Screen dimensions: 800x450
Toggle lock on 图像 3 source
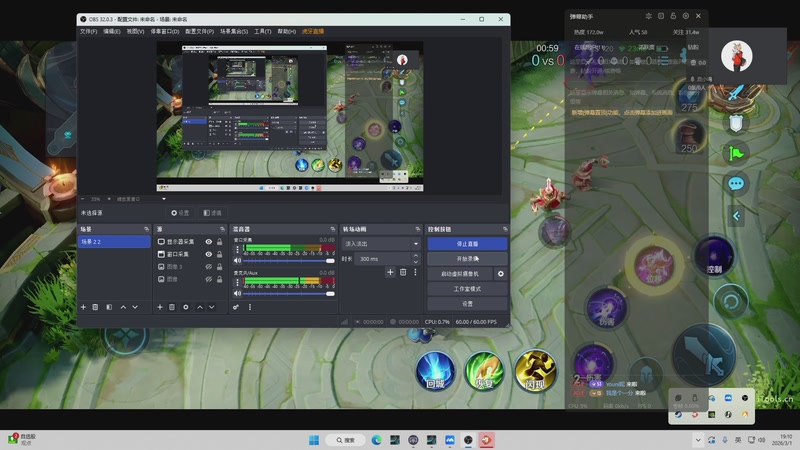tap(219, 267)
